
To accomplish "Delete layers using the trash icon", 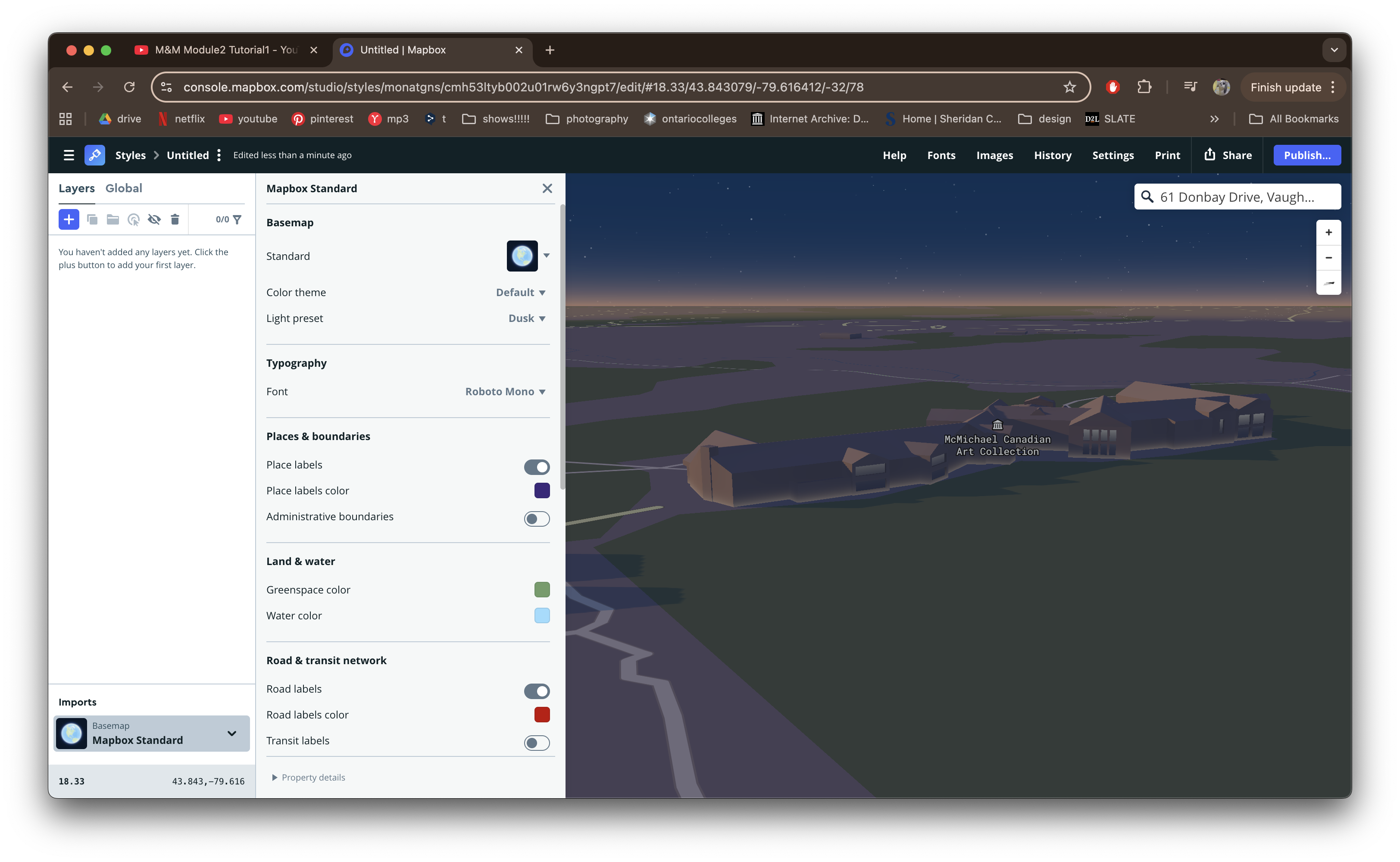I will click(175, 219).
